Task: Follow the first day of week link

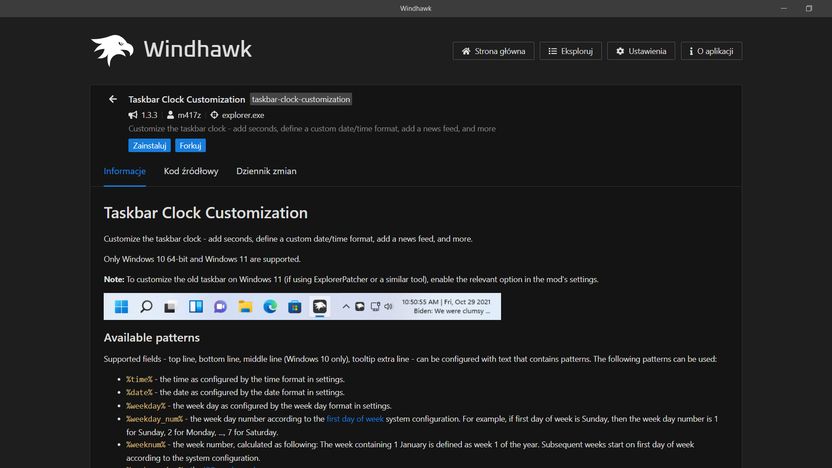Action: 355,419
